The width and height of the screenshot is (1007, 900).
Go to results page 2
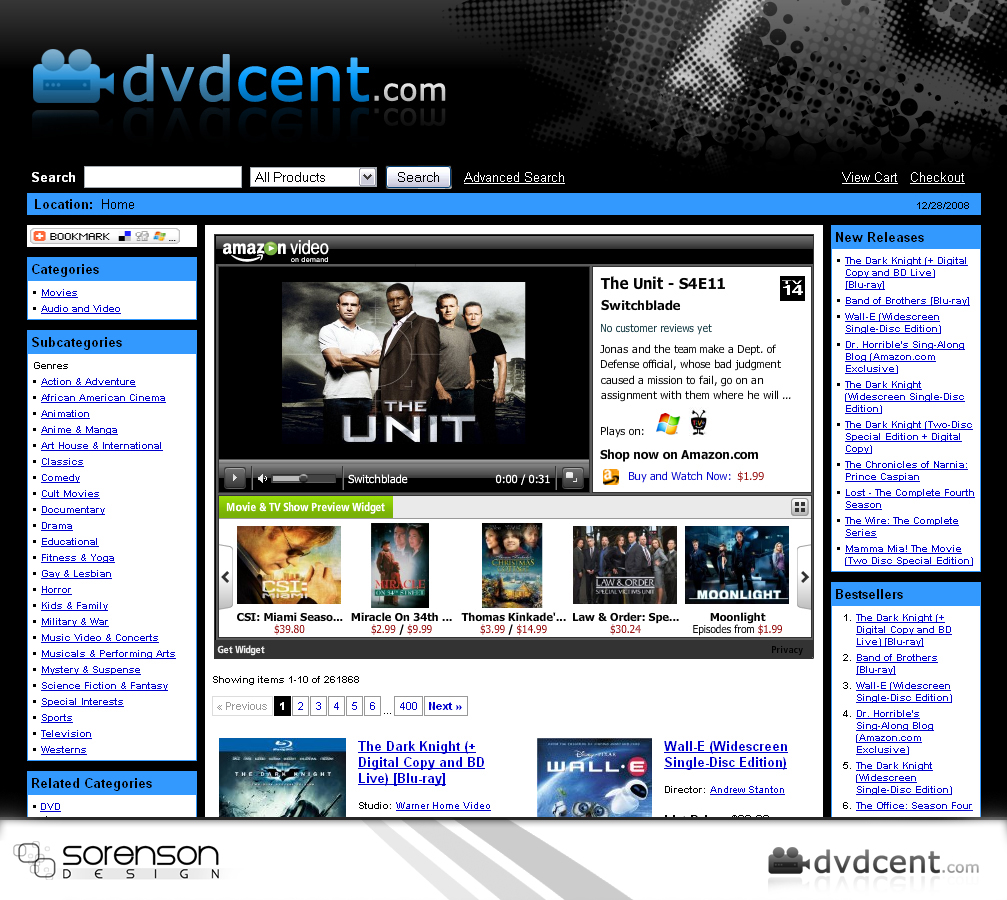(301, 706)
